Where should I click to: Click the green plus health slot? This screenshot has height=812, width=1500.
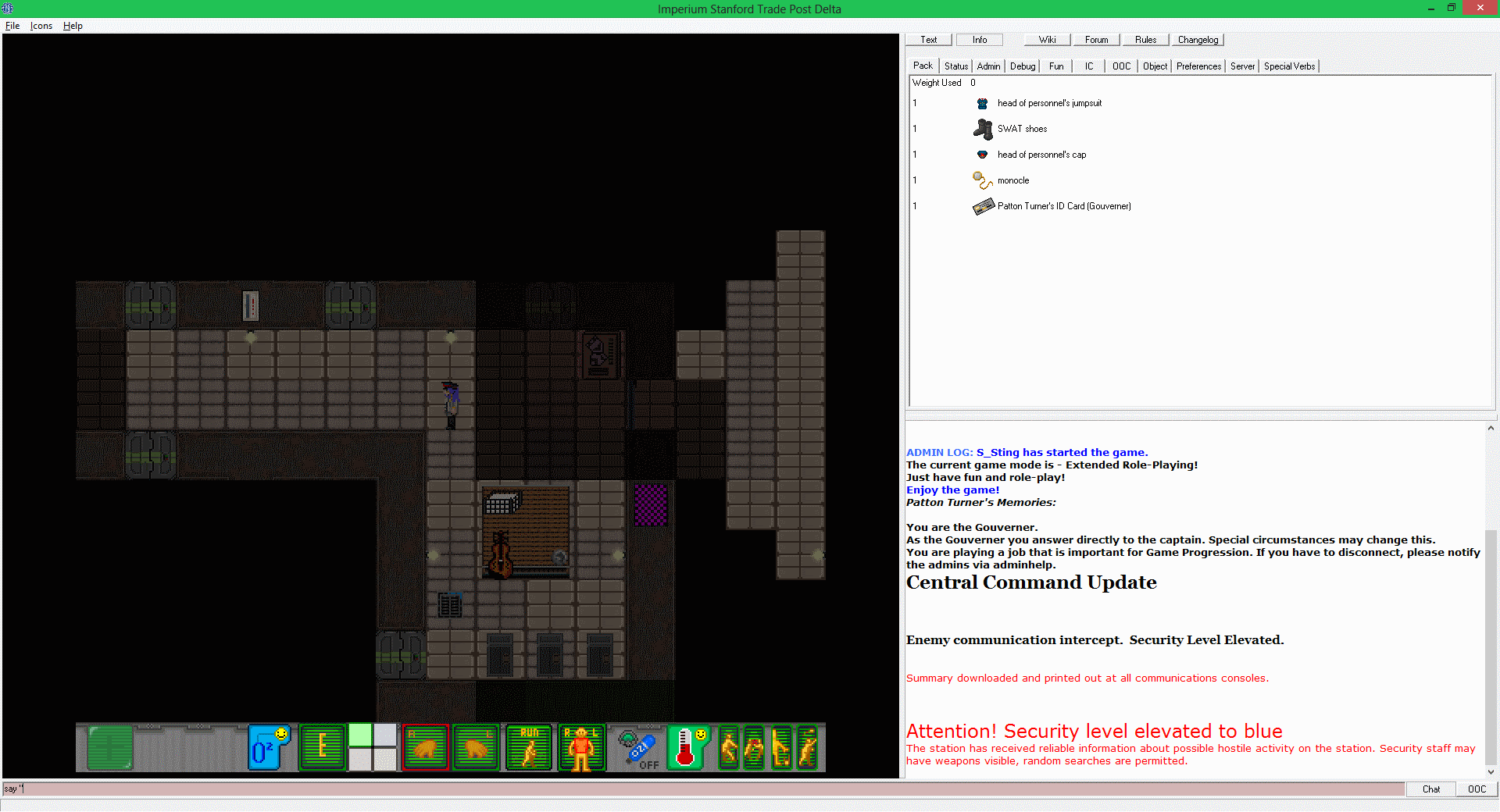click(x=110, y=747)
